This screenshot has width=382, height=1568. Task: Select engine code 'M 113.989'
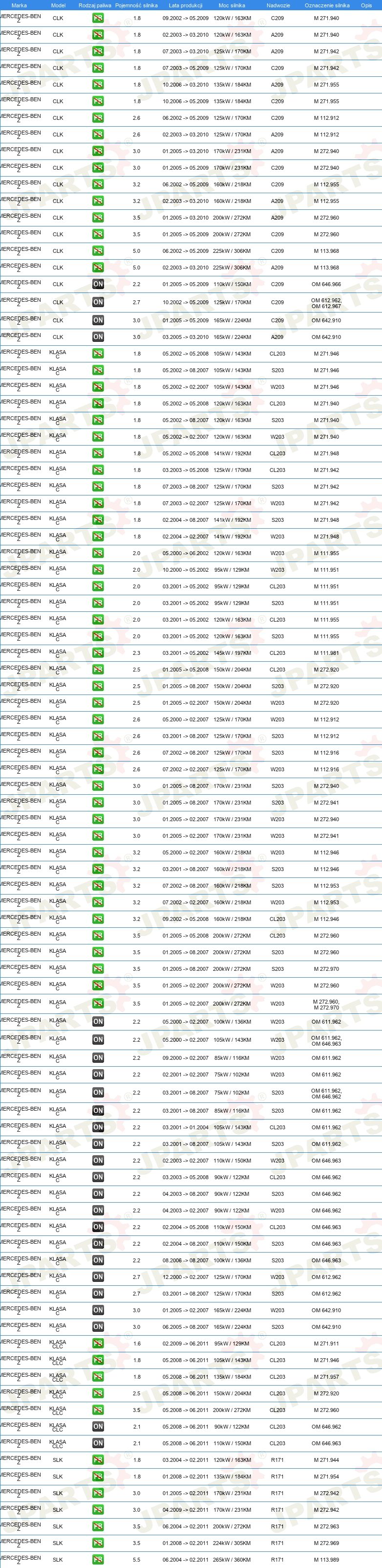[x=327, y=1560]
